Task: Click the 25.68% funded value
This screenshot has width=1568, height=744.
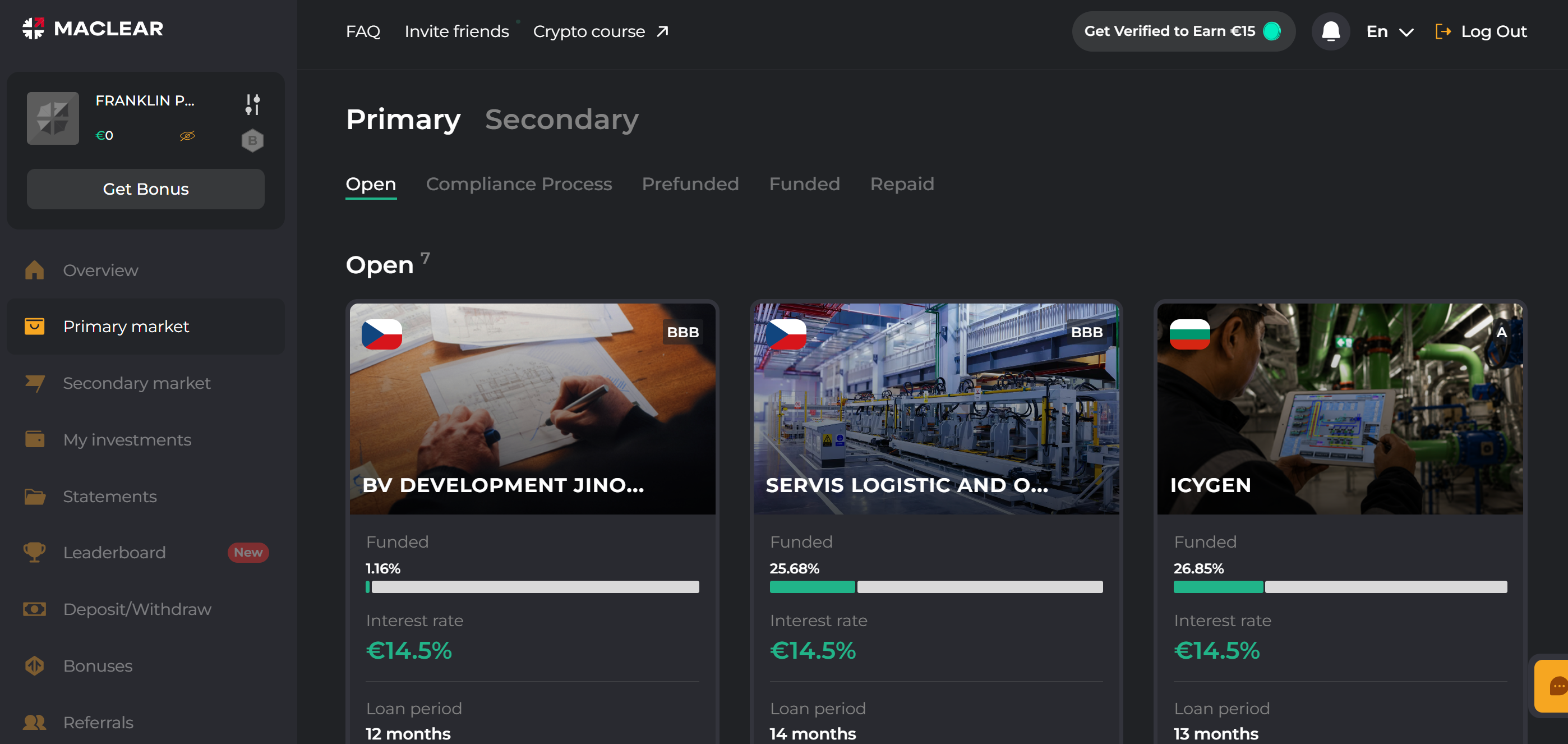Action: (x=794, y=568)
